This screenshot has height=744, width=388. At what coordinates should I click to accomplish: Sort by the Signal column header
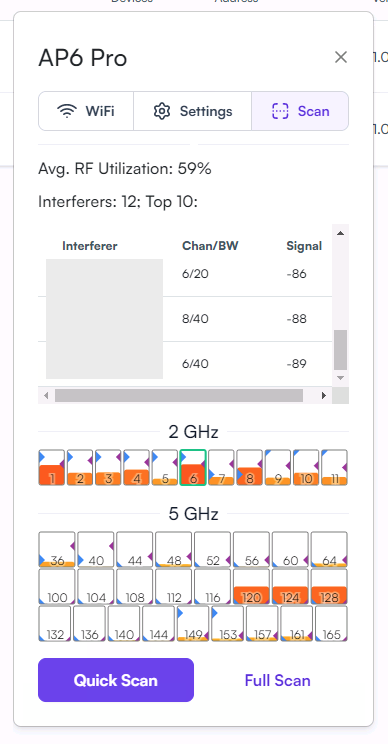(304, 246)
